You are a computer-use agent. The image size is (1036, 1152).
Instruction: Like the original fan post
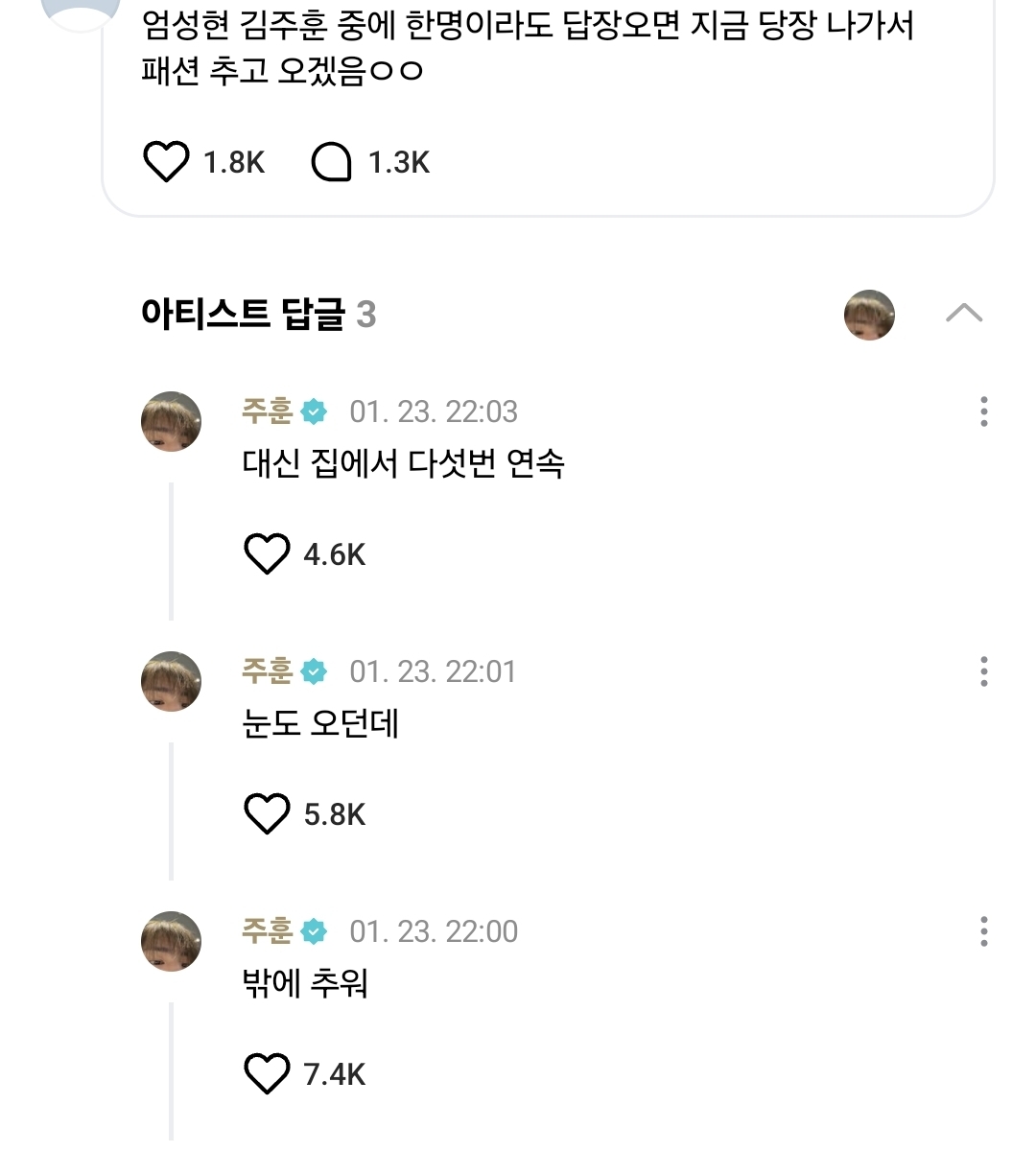pyautogui.click(x=166, y=162)
